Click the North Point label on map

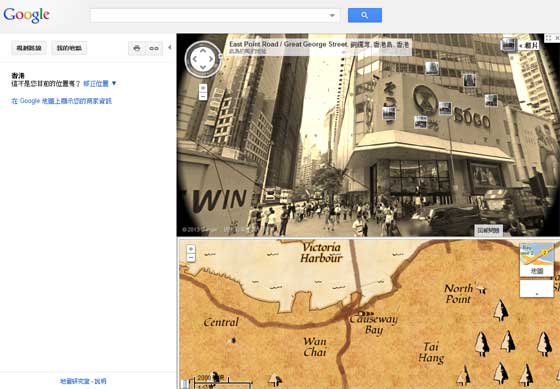(459, 294)
